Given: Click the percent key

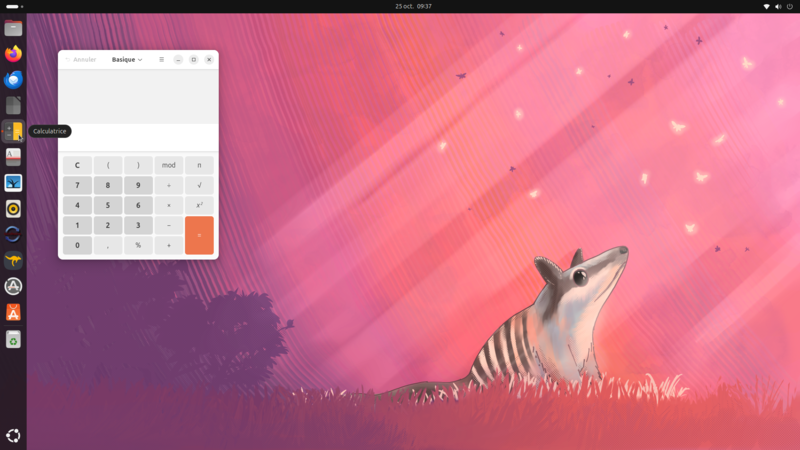Looking at the screenshot, I should (x=138, y=245).
